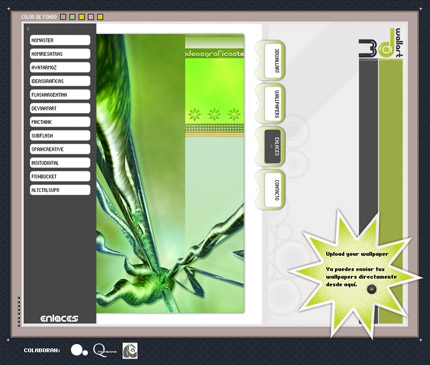Screen dimensions: 430x365
Task: Click the Ideasgraficas wallpaper preview image
Action: tap(170, 173)
